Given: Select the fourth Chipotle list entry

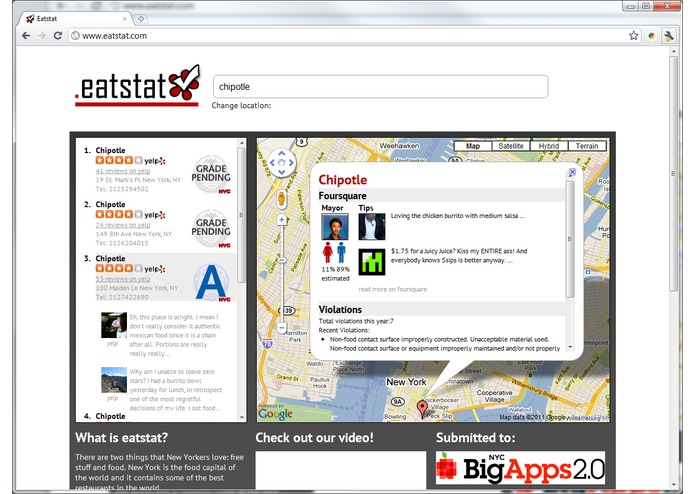Looking at the screenshot, I should 110,416.
